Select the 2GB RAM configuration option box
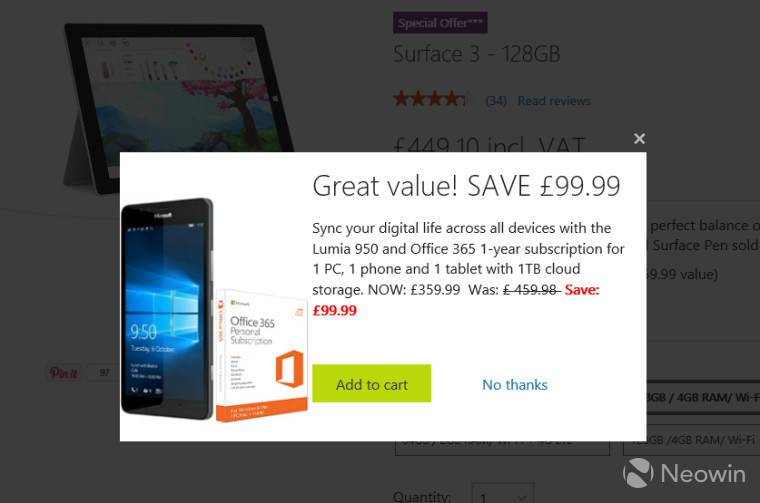 click(x=502, y=448)
